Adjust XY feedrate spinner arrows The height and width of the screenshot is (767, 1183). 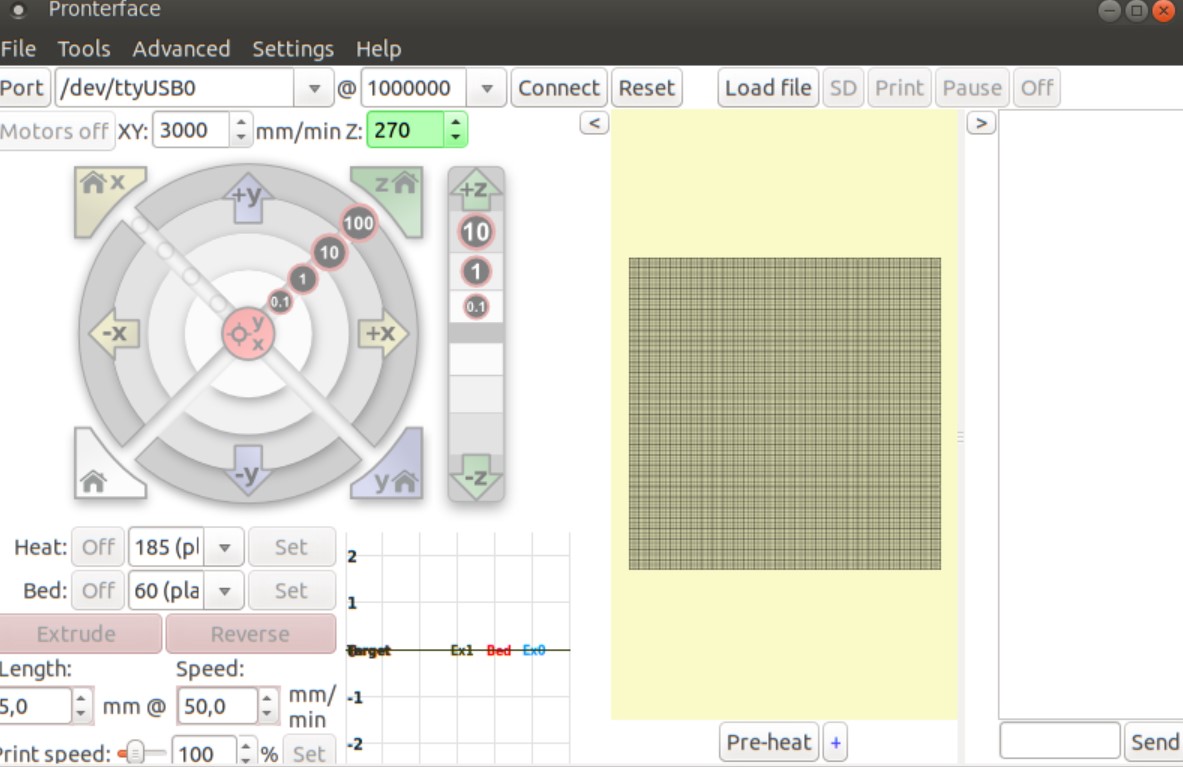(241, 130)
